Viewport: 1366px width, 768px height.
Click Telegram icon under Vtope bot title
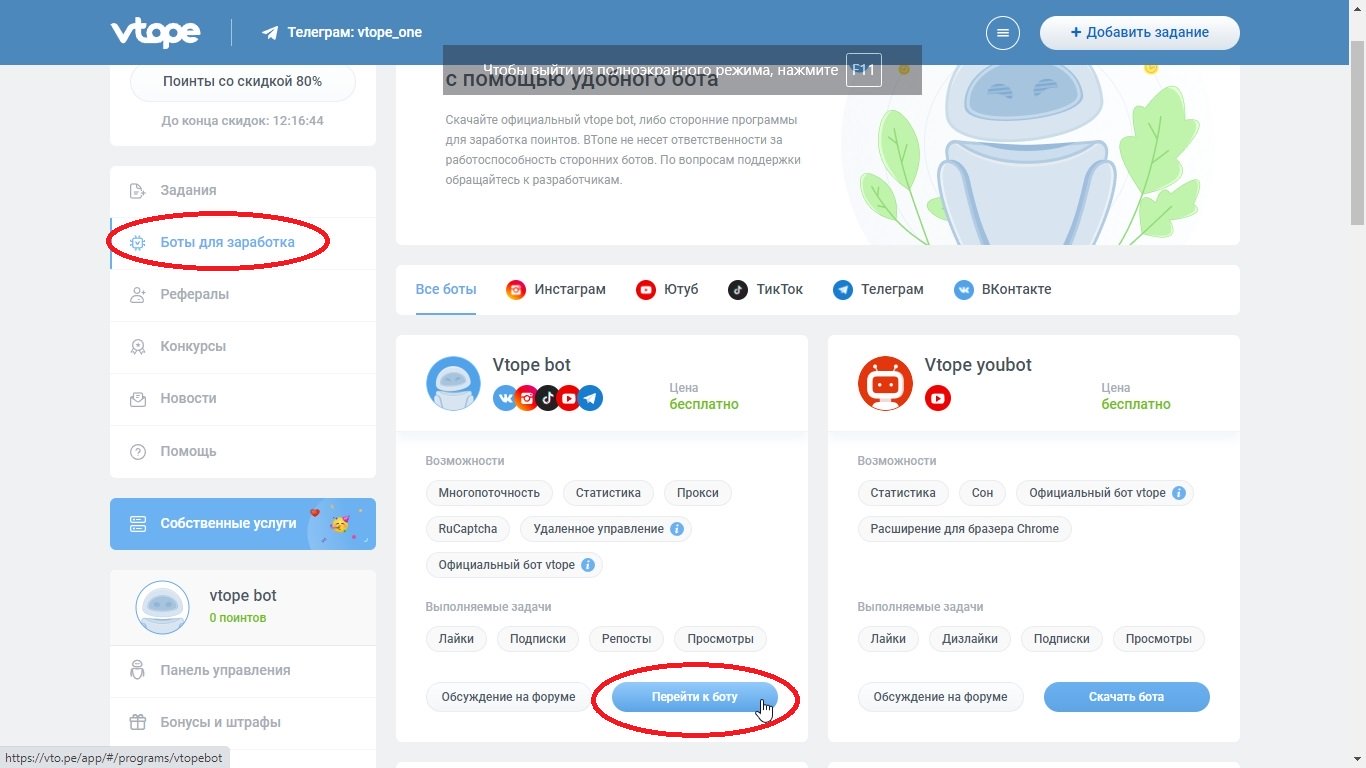590,398
